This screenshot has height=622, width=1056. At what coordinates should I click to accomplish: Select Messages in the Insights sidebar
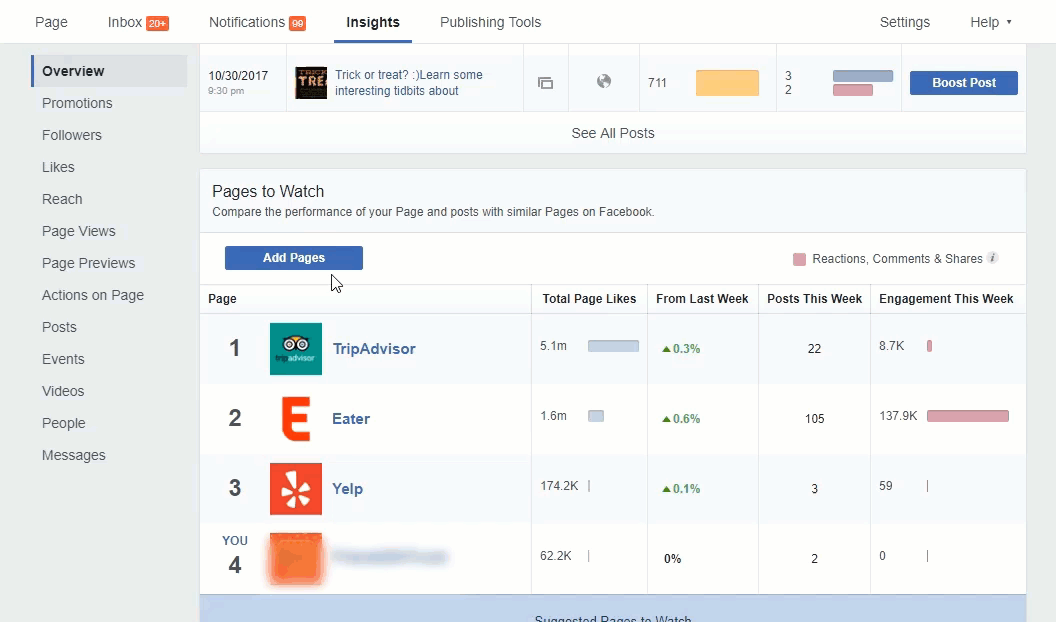click(x=73, y=455)
